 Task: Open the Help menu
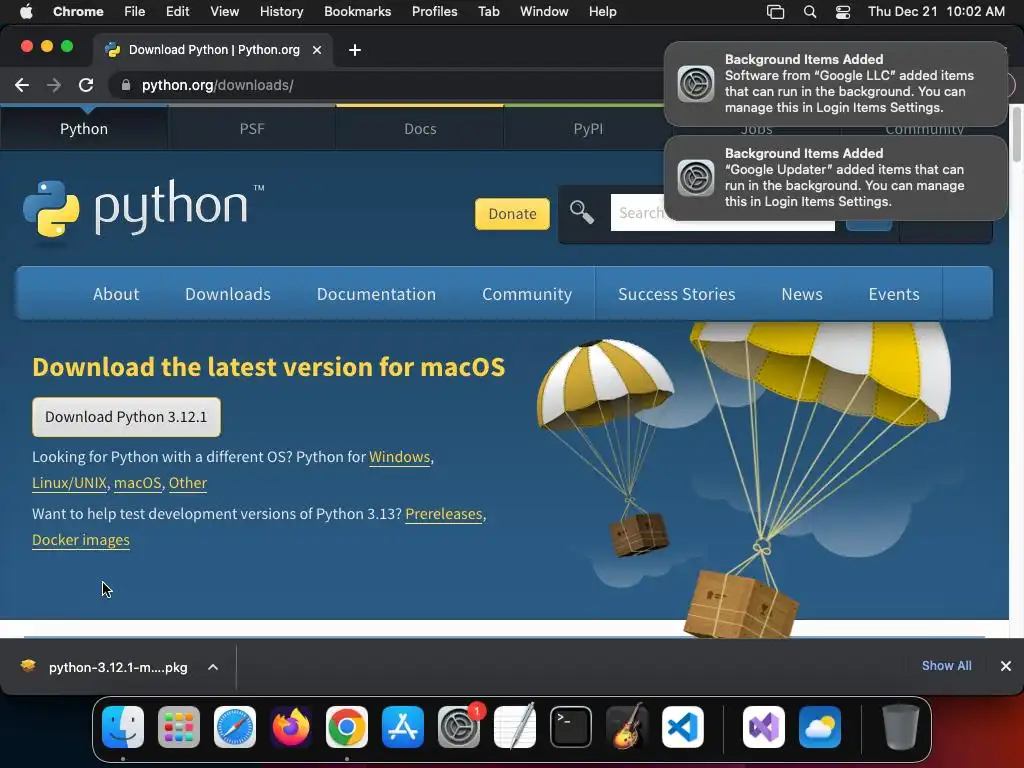click(602, 12)
